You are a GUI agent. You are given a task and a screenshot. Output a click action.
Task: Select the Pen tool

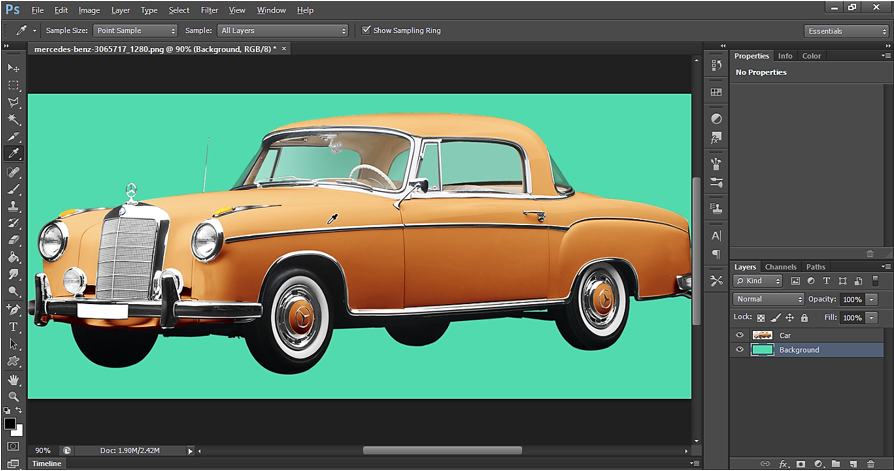13,310
